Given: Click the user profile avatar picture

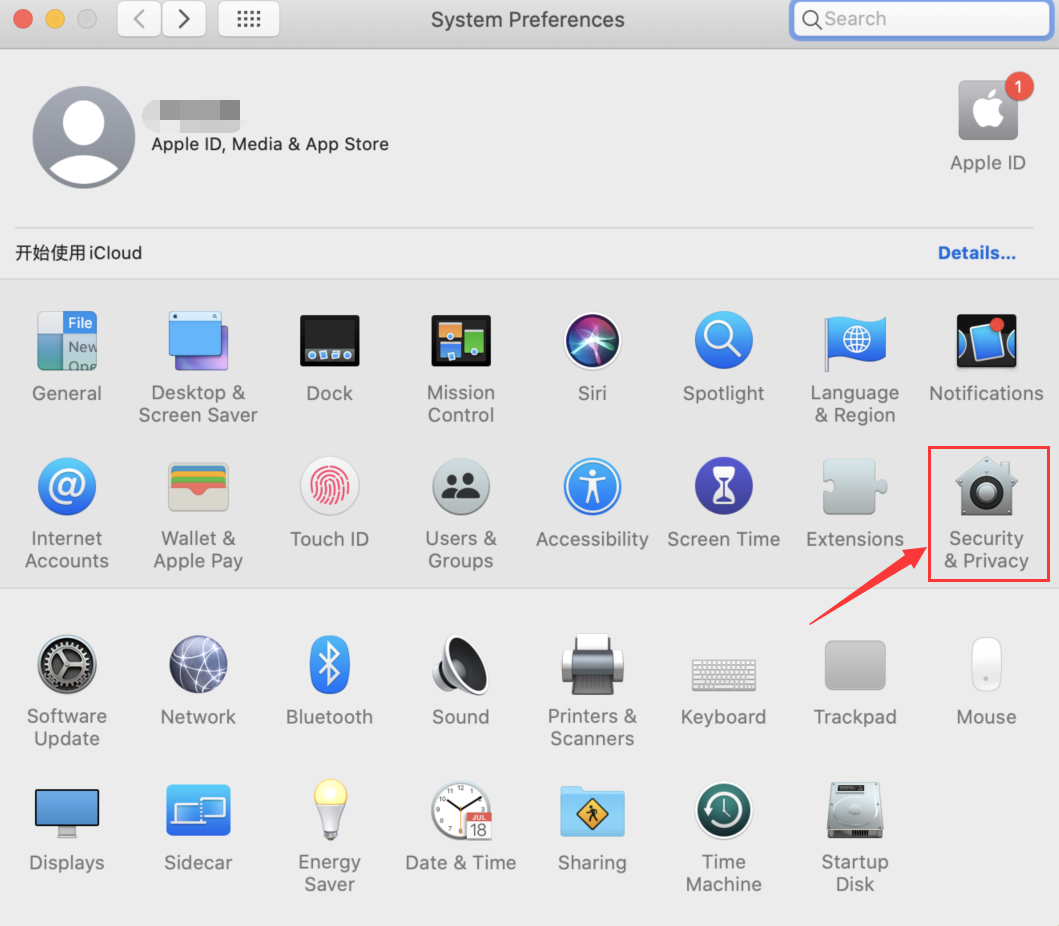Looking at the screenshot, I should [x=84, y=137].
